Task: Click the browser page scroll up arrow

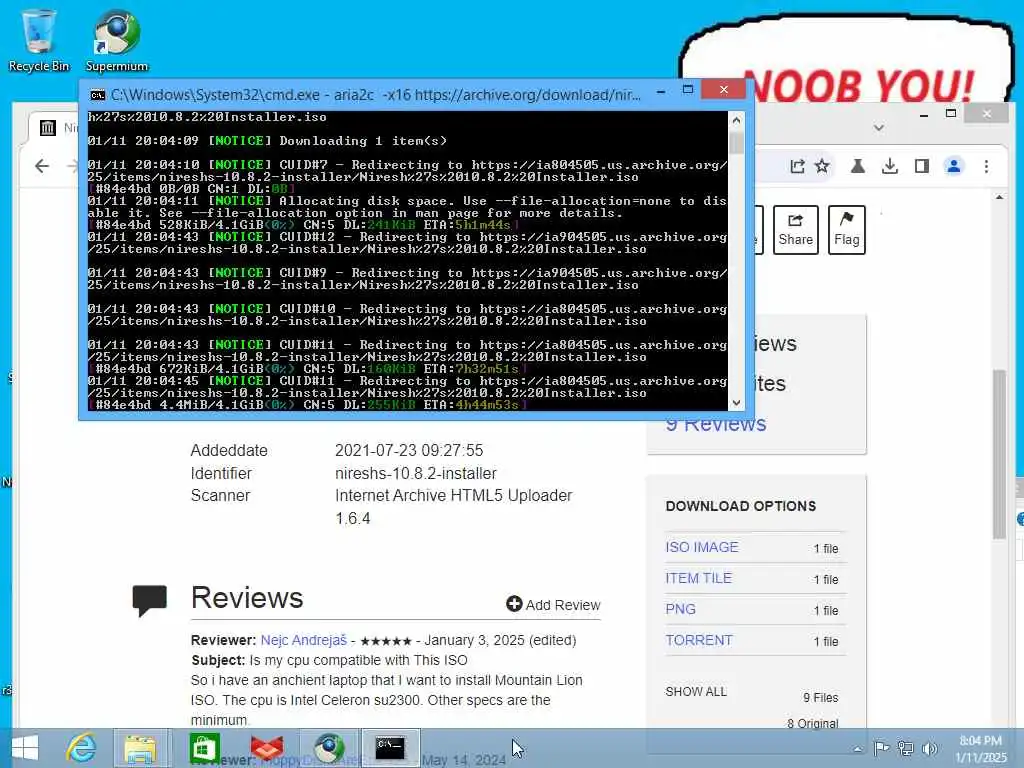Action: (x=999, y=197)
